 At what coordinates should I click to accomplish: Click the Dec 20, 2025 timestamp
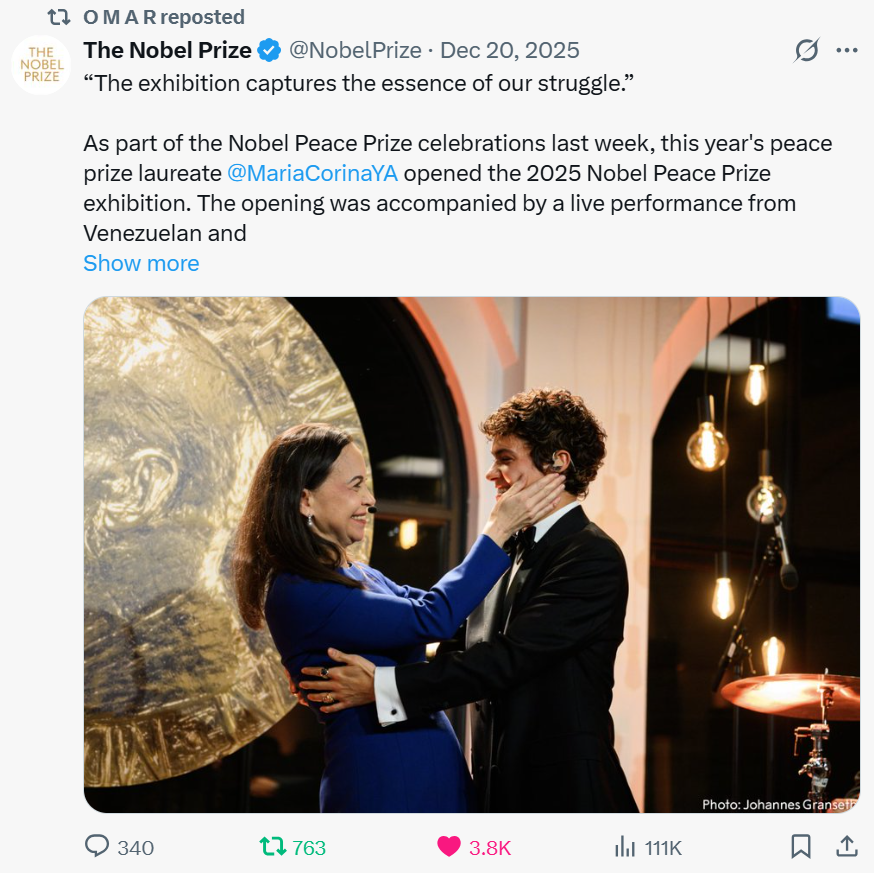(x=510, y=50)
